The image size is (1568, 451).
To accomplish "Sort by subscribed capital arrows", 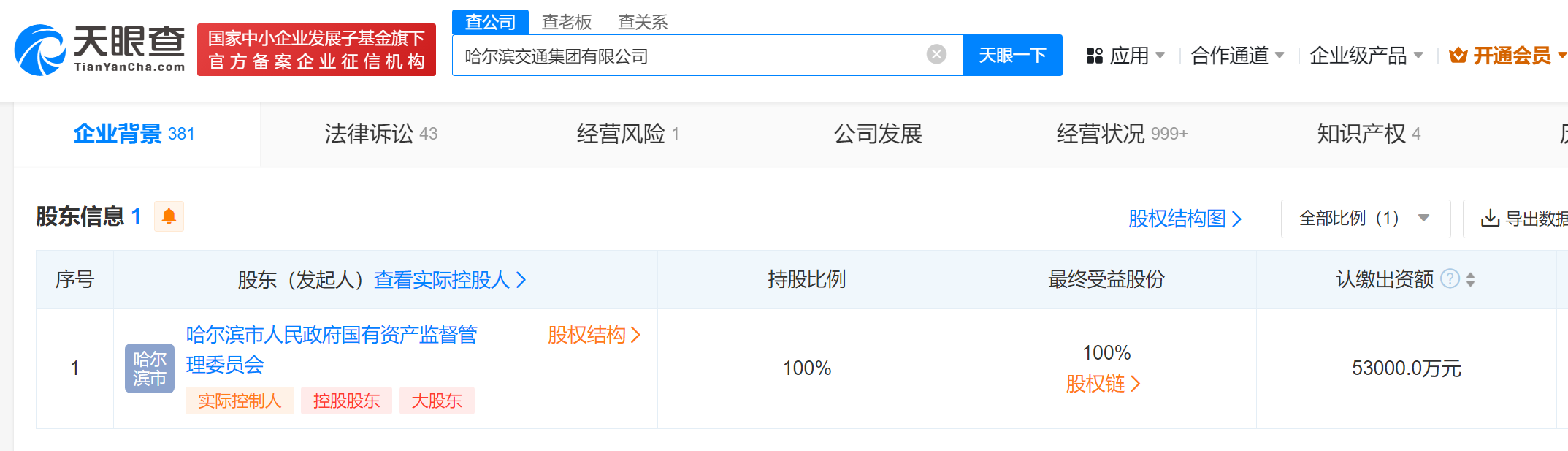I will 1470,279.
